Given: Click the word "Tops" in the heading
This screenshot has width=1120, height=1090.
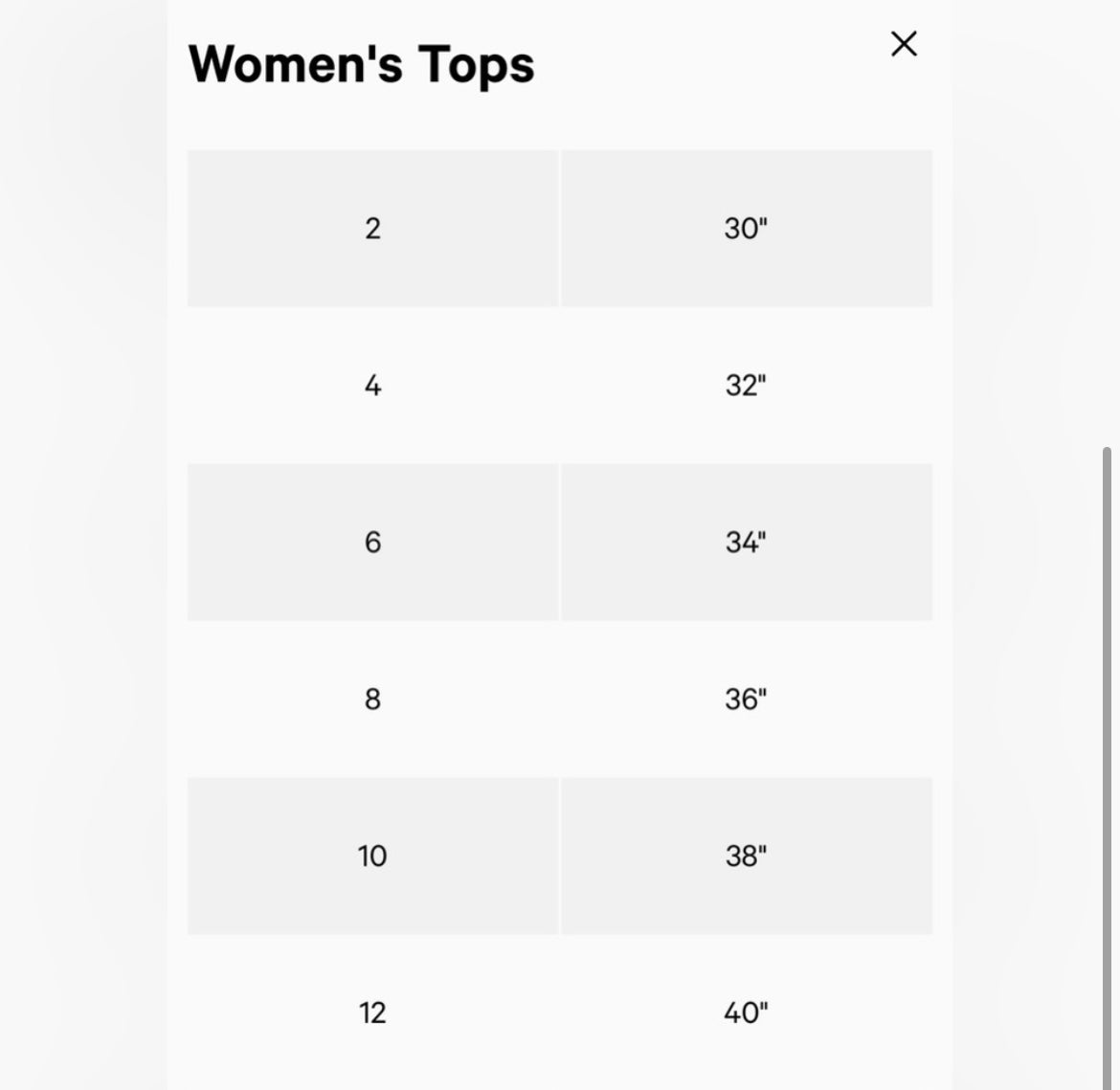Looking at the screenshot, I should pos(476,65).
